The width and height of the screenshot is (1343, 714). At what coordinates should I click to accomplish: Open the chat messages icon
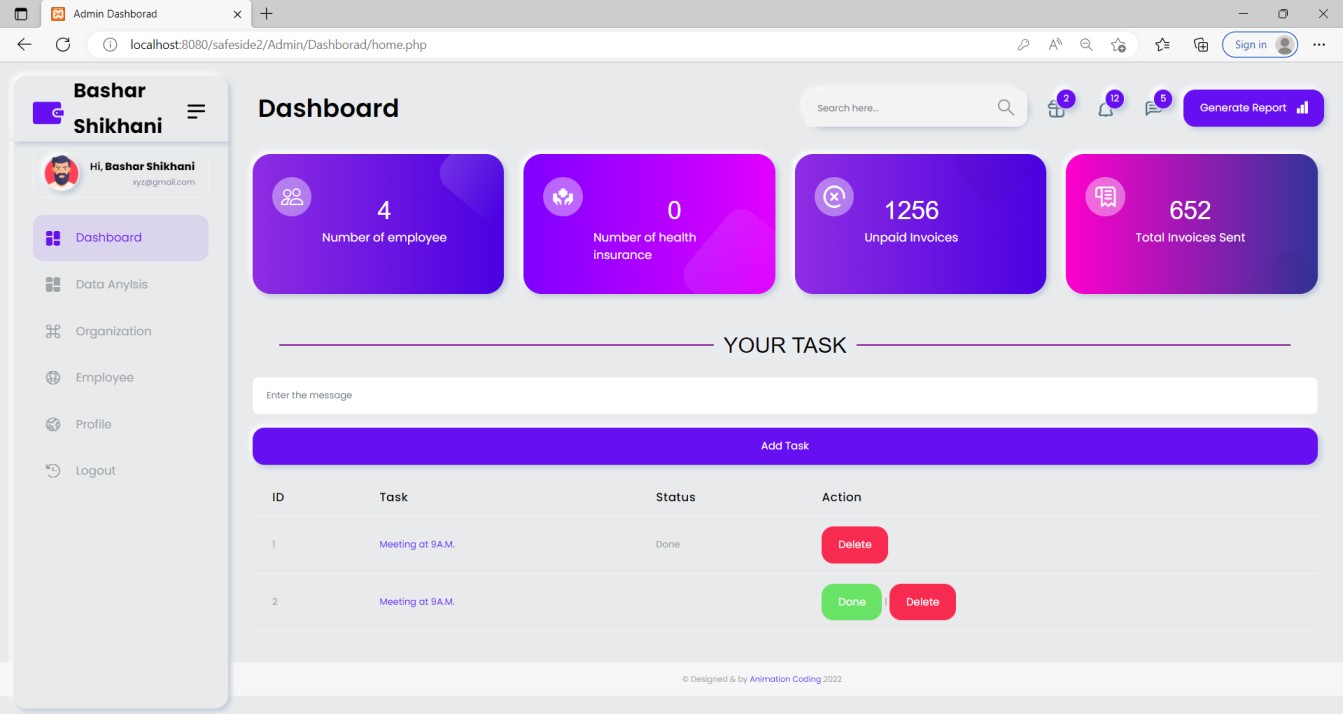pyautogui.click(x=1153, y=109)
